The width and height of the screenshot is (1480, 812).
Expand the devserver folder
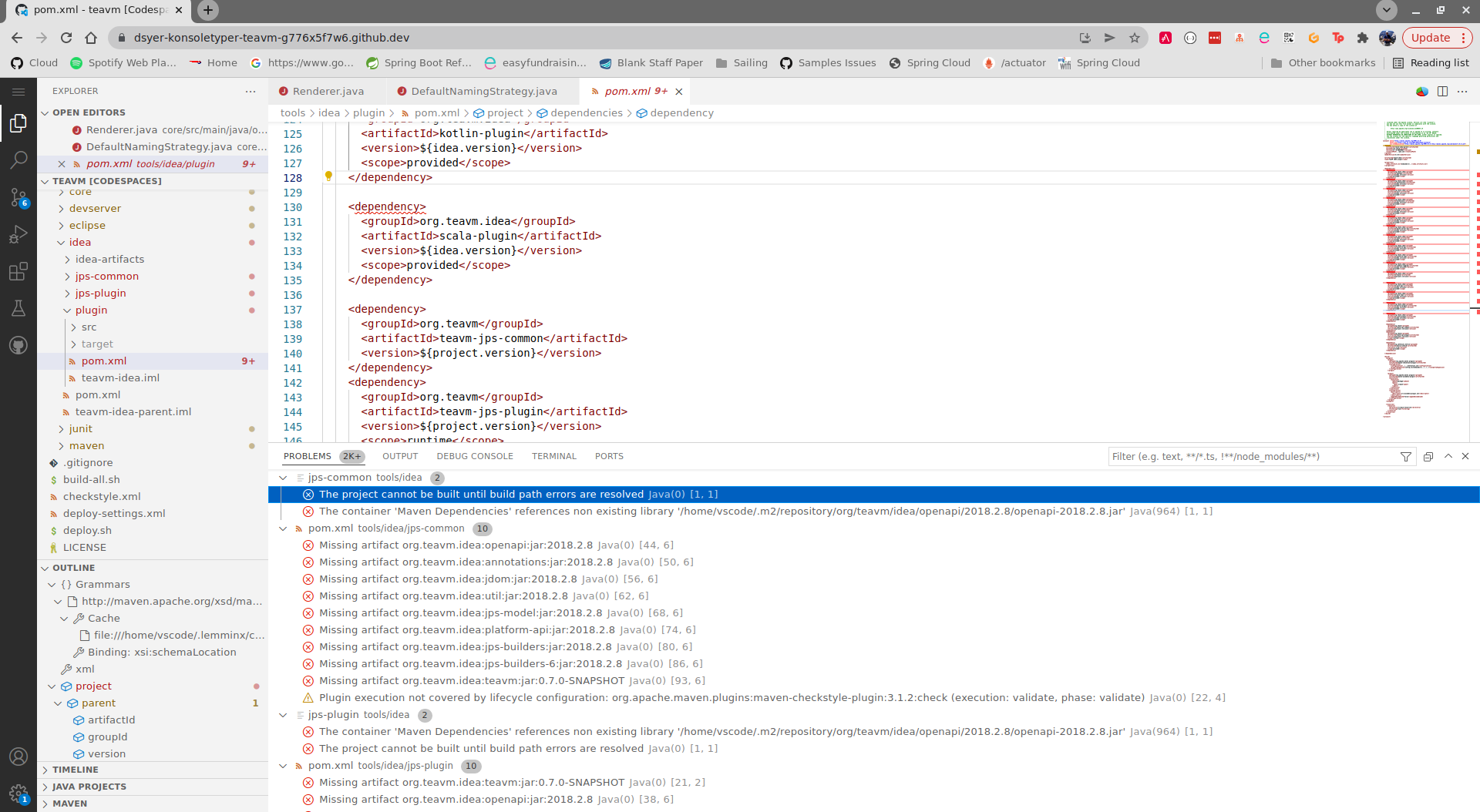click(x=62, y=209)
